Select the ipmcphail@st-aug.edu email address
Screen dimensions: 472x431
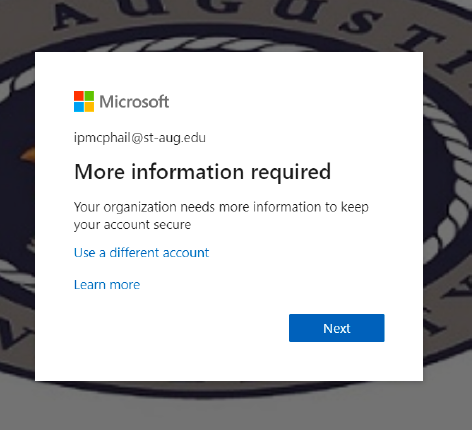[x=140, y=138]
